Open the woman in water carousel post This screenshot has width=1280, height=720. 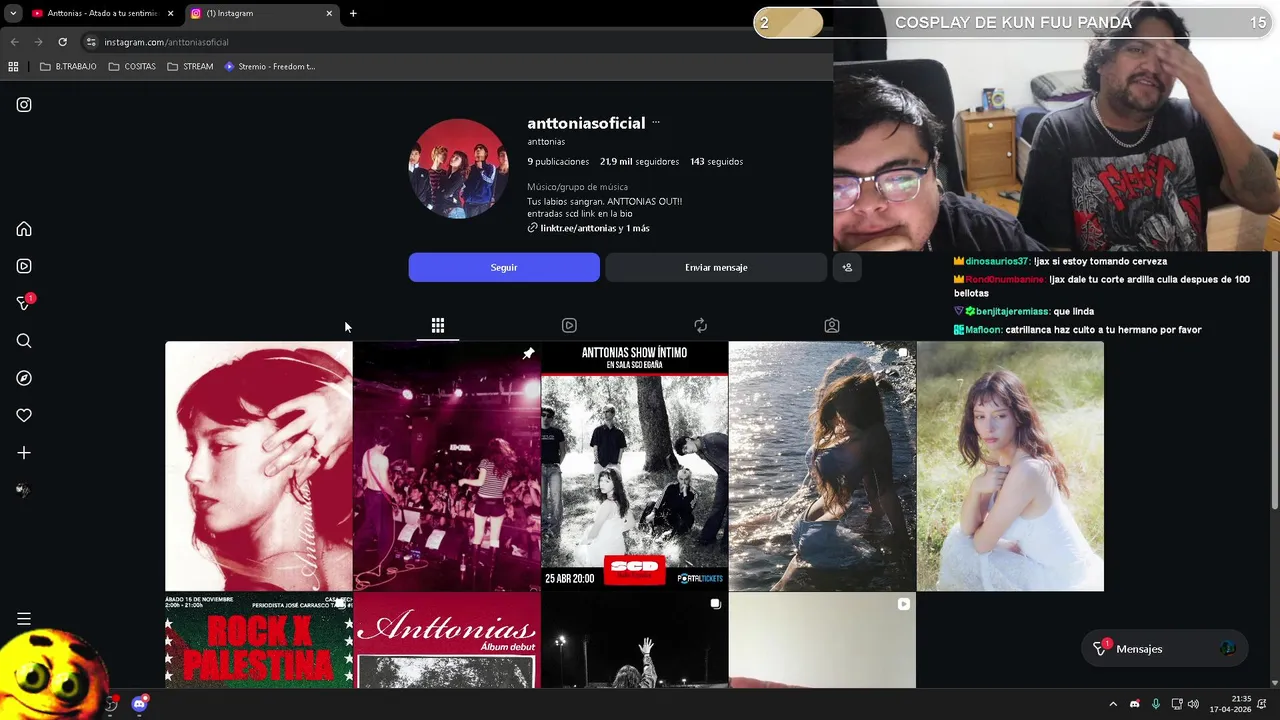point(823,466)
